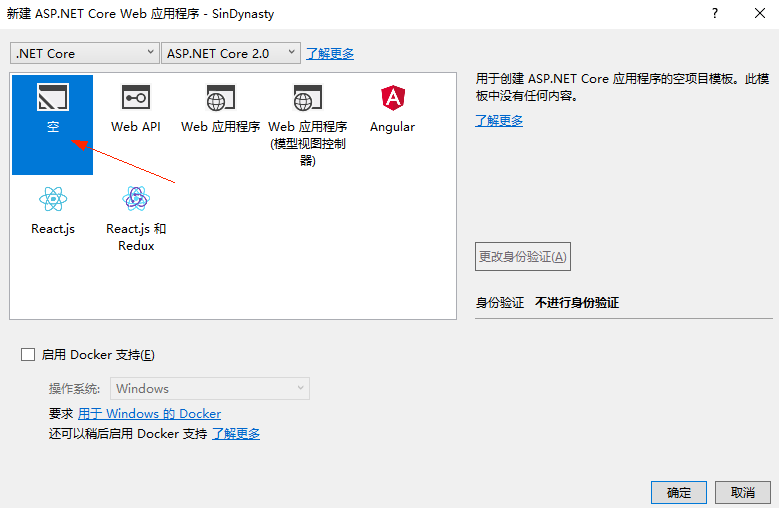Open the 操作系统 Windows dropdown
This screenshot has height=508, width=779.
tap(209, 389)
